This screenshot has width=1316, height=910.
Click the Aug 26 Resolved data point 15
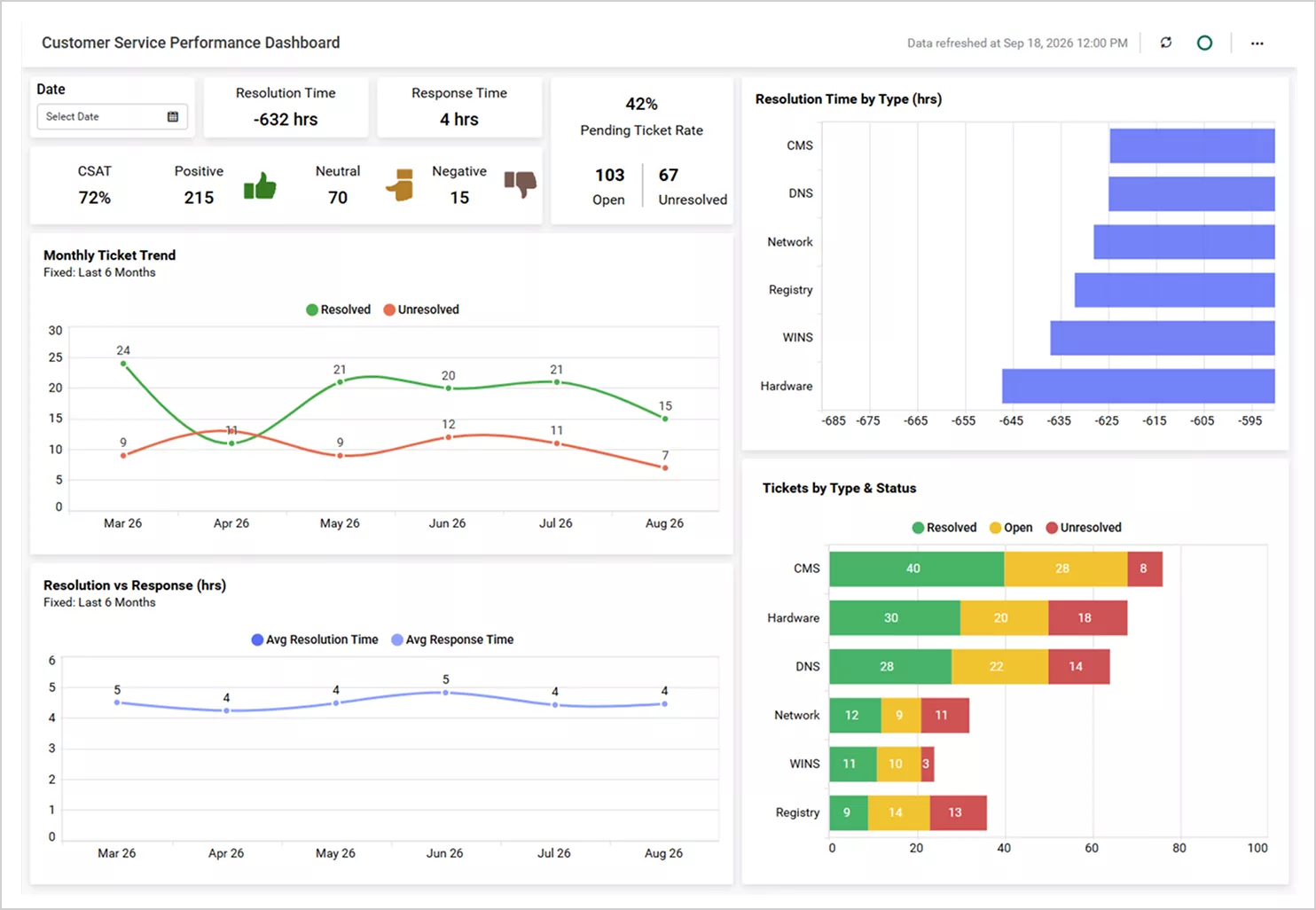point(665,418)
